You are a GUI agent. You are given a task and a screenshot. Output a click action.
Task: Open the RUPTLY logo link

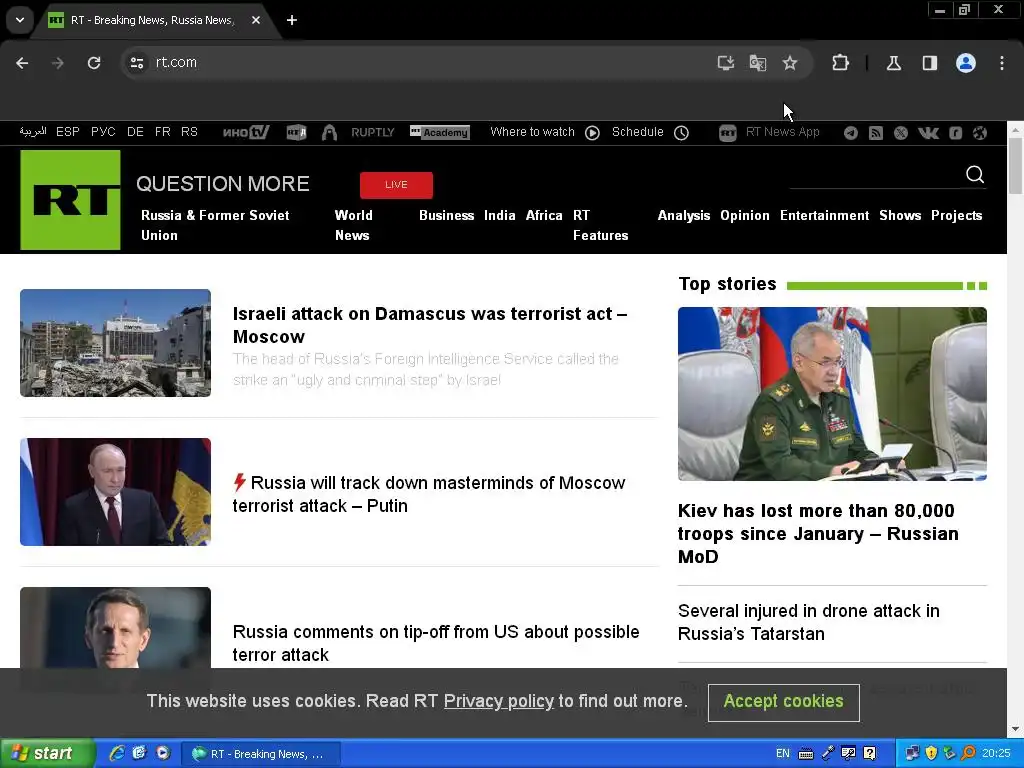tap(373, 132)
